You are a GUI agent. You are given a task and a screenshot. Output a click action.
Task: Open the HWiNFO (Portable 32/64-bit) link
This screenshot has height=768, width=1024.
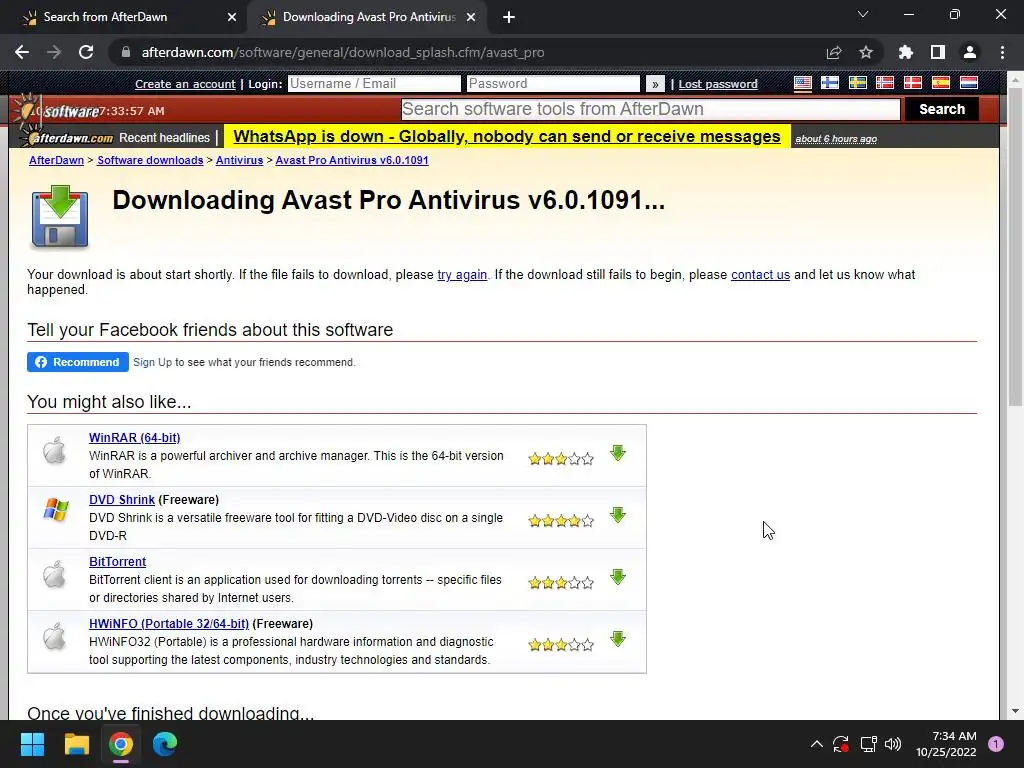(x=168, y=624)
